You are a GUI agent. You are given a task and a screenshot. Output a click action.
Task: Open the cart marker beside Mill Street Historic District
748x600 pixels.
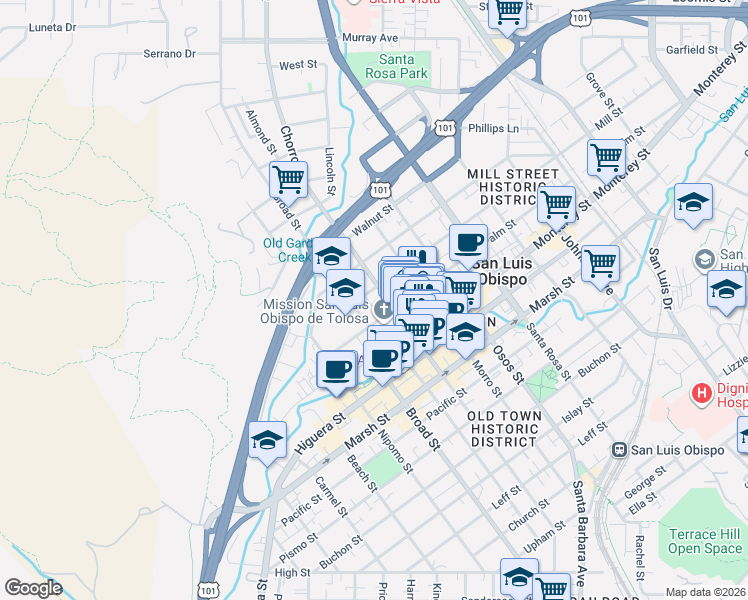[x=556, y=207]
